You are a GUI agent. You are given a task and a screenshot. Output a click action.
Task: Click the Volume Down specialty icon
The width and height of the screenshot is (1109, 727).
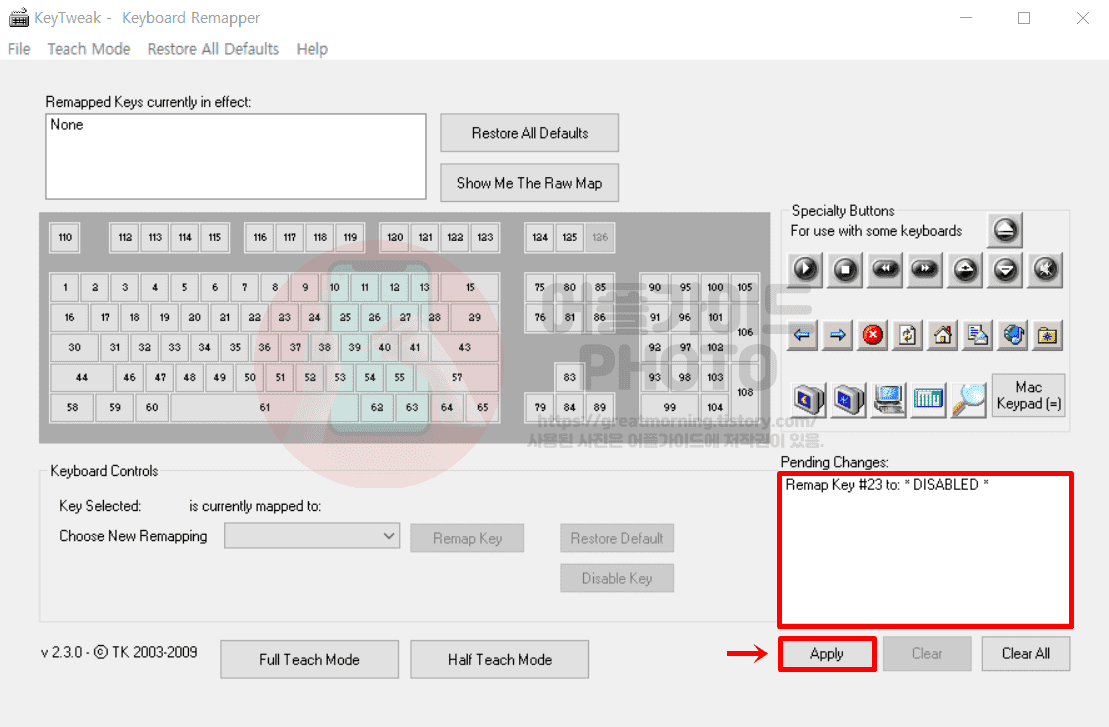(x=1005, y=269)
